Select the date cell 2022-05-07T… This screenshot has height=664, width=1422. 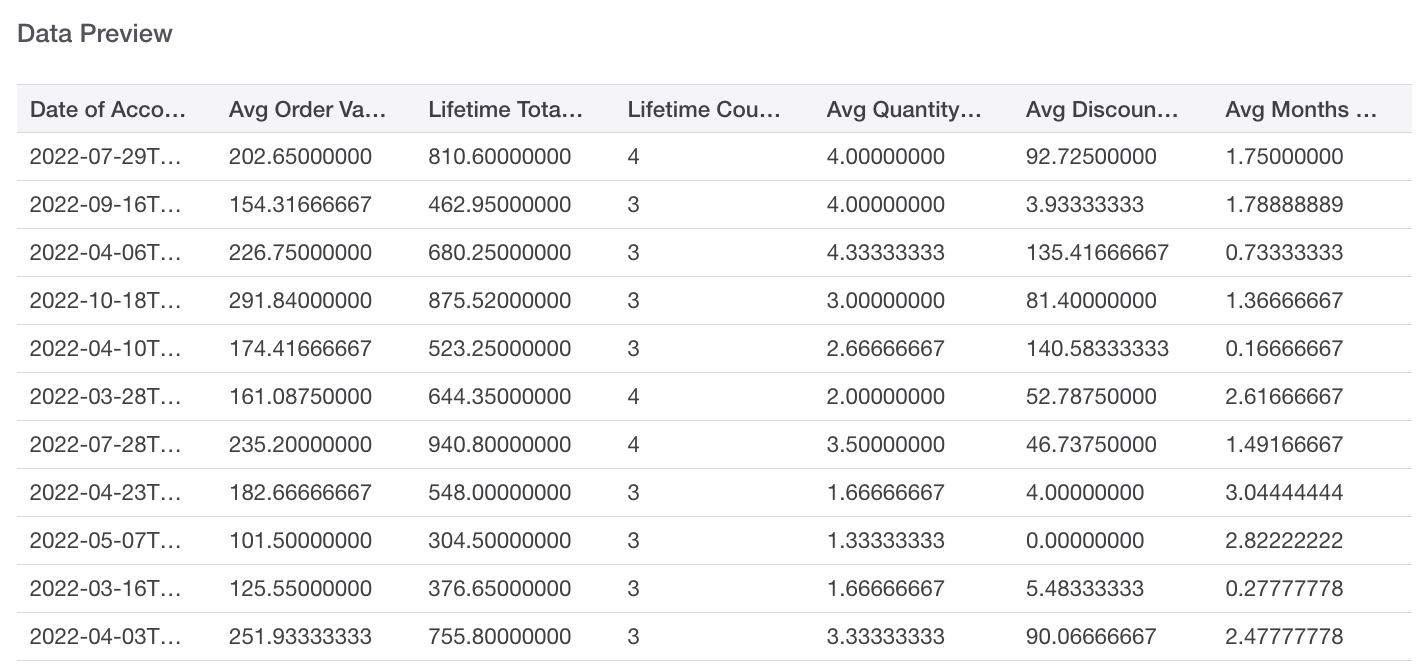click(106, 541)
